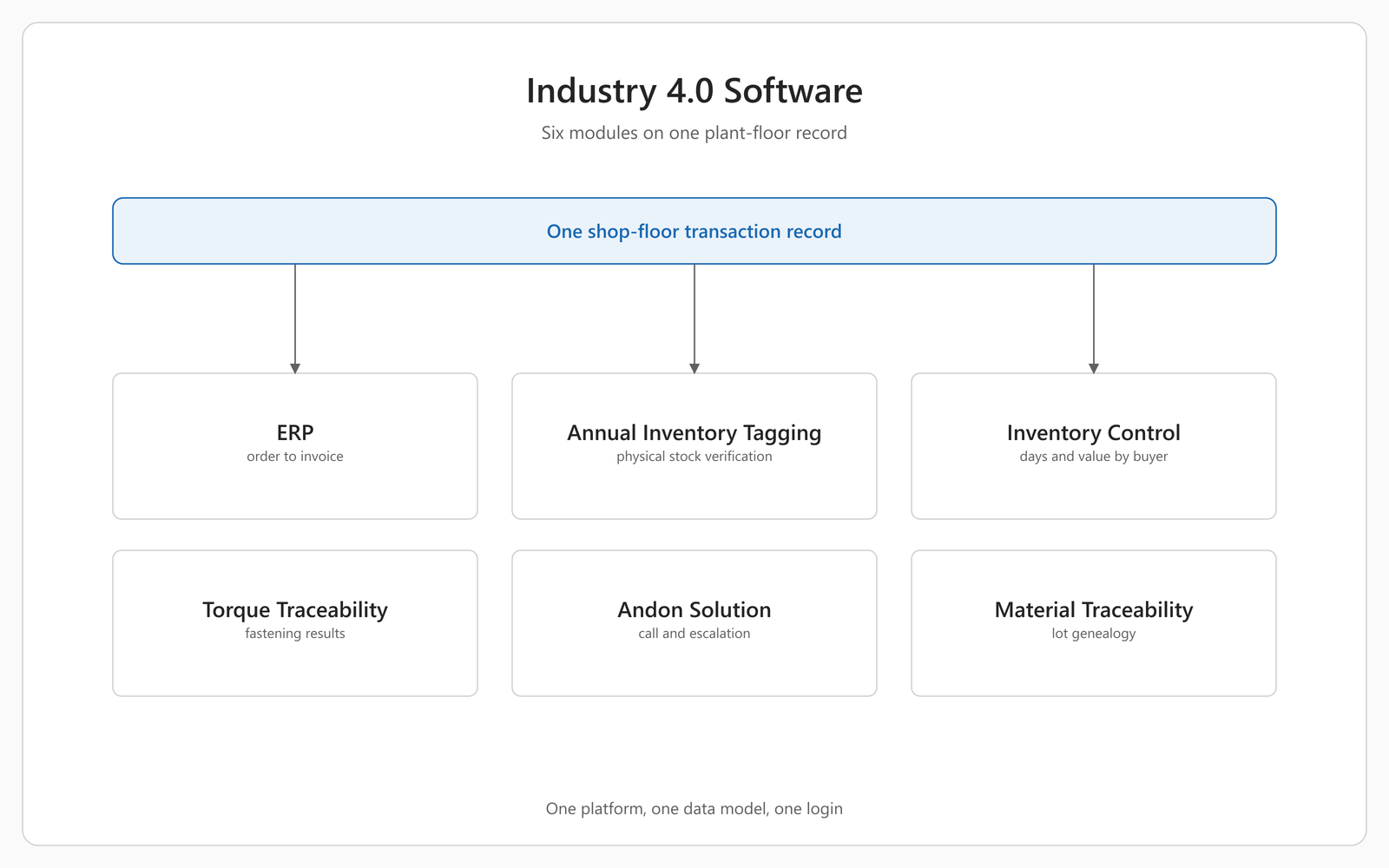This screenshot has height=868, width=1389.
Task: Open the Torque Traceability card
Action: [x=295, y=623]
